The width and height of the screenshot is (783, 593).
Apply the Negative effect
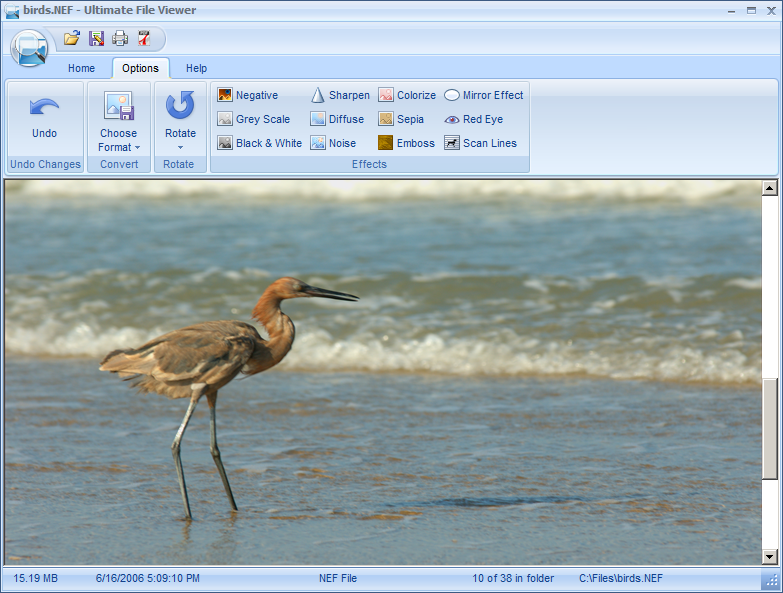click(248, 95)
